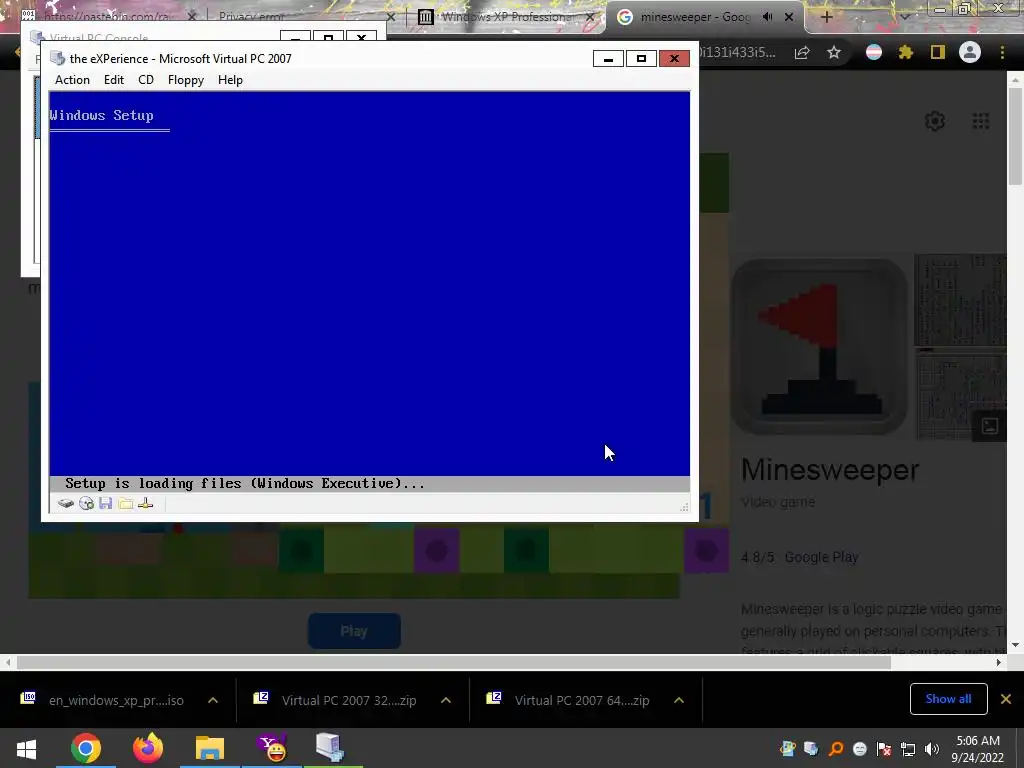Screen dimensions: 1024x768
Task: Click the network adapter icon in Virtual PC status bar
Action: click(x=146, y=504)
